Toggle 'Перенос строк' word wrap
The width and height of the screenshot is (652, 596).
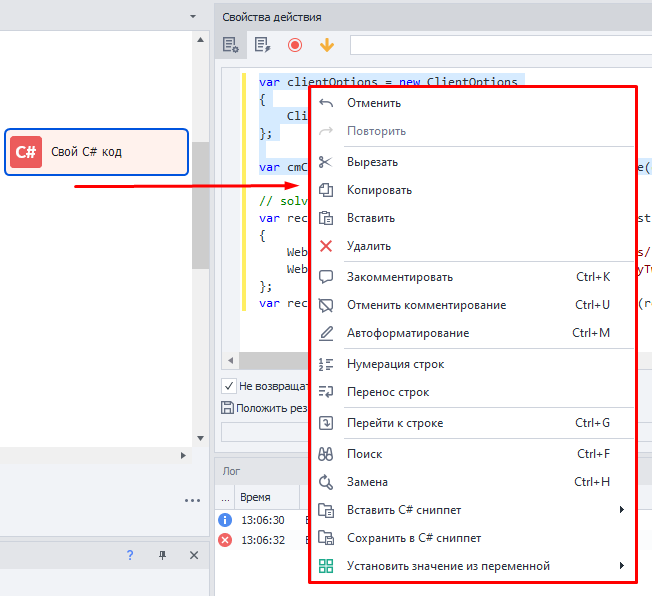click(x=388, y=392)
